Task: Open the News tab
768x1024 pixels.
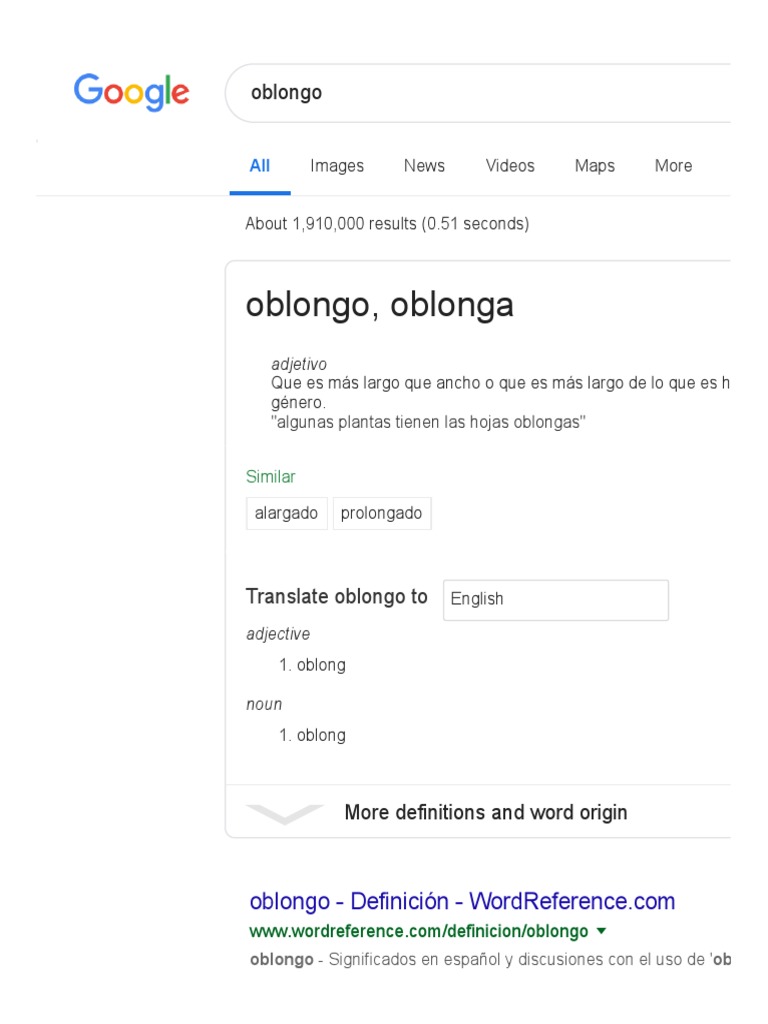Action: pyautogui.click(x=424, y=166)
